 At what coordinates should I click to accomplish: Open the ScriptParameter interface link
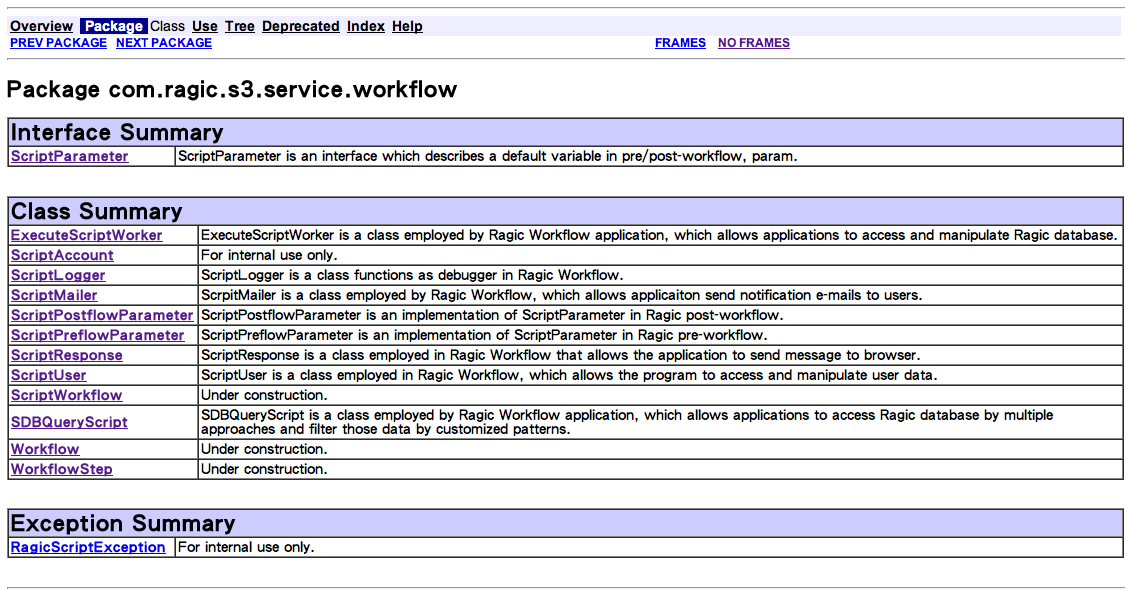point(70,156)
